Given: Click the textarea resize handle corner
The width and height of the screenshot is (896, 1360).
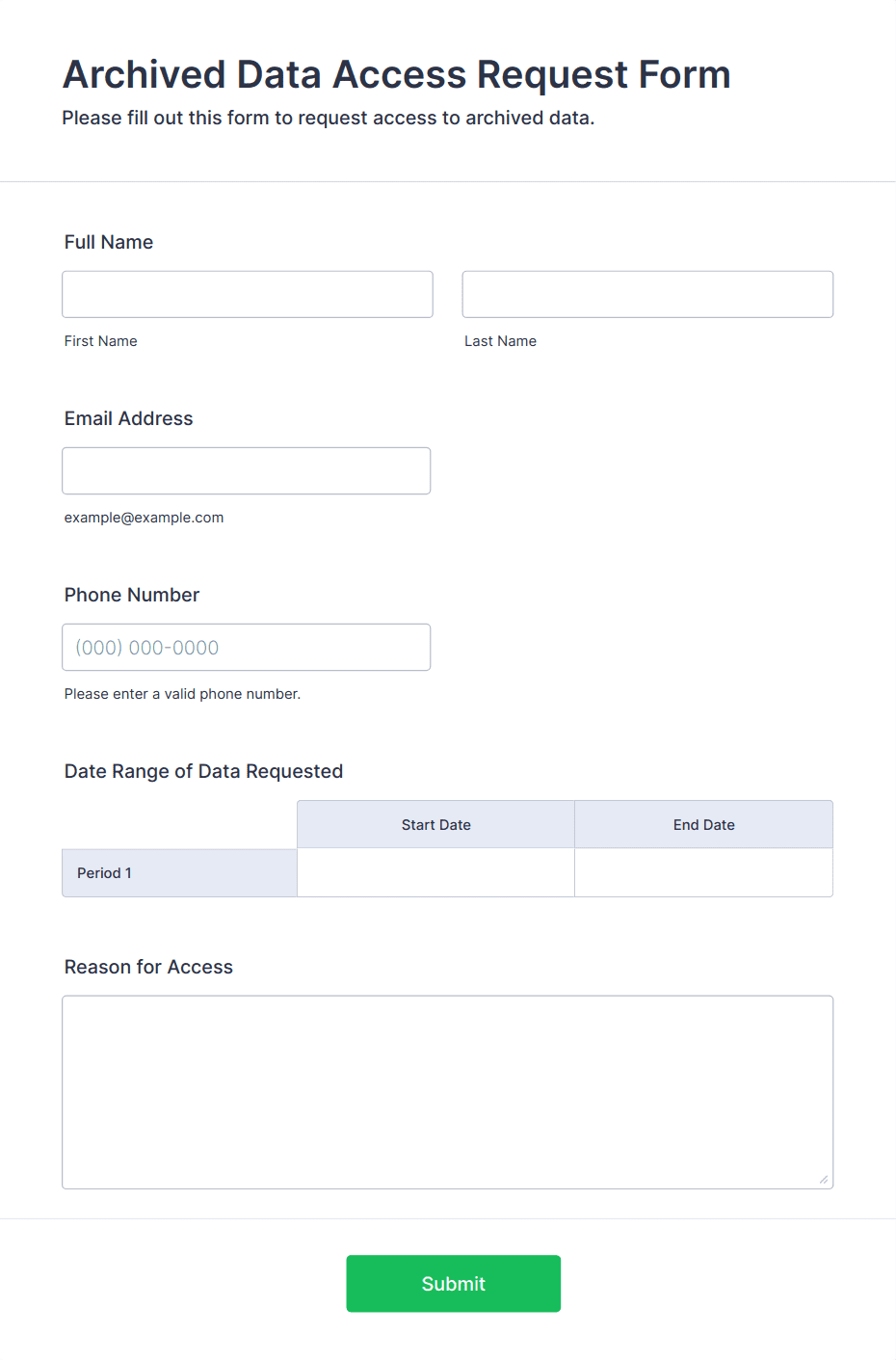Looking at the screenshot, I should (x=823, y=1179).
